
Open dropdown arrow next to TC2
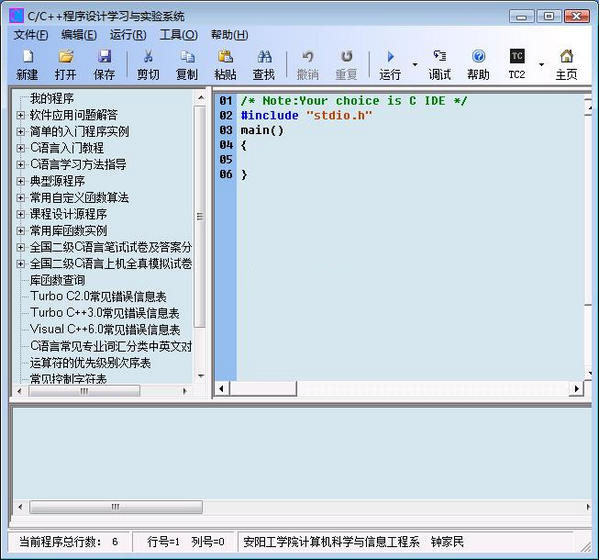click(x=541, y=64)
